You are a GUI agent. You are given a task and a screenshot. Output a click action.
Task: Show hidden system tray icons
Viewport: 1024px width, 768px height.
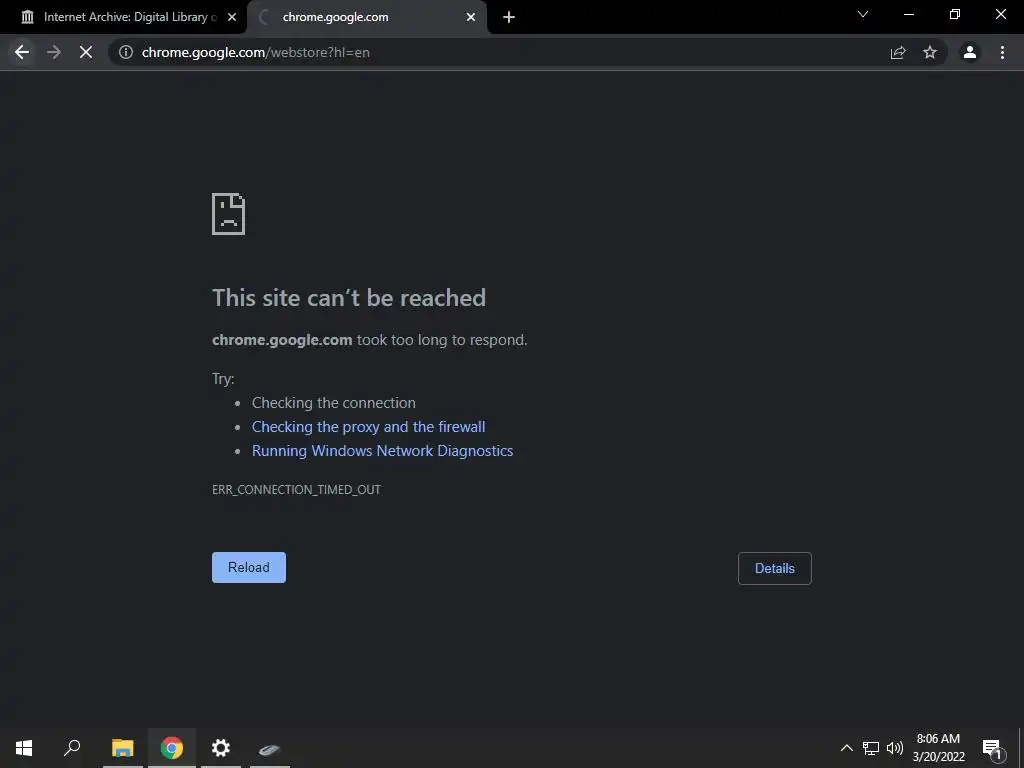pyautogui.click(x=846, y=748)
